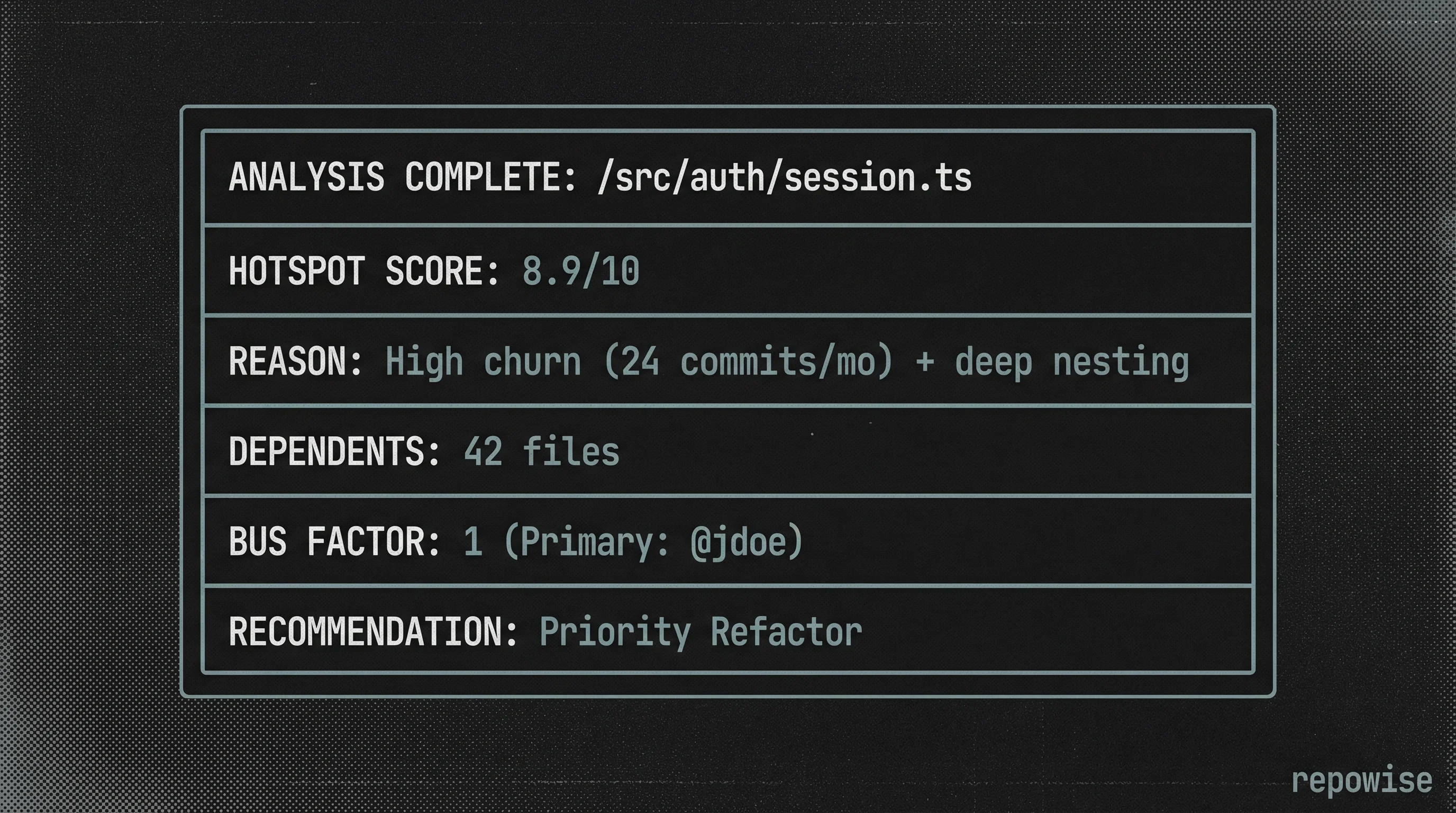Image resolution: width=1456 pixels, height=813 pixels.
Task: Click the 8.9/10 hotspot score value
Action: (580, 271)
